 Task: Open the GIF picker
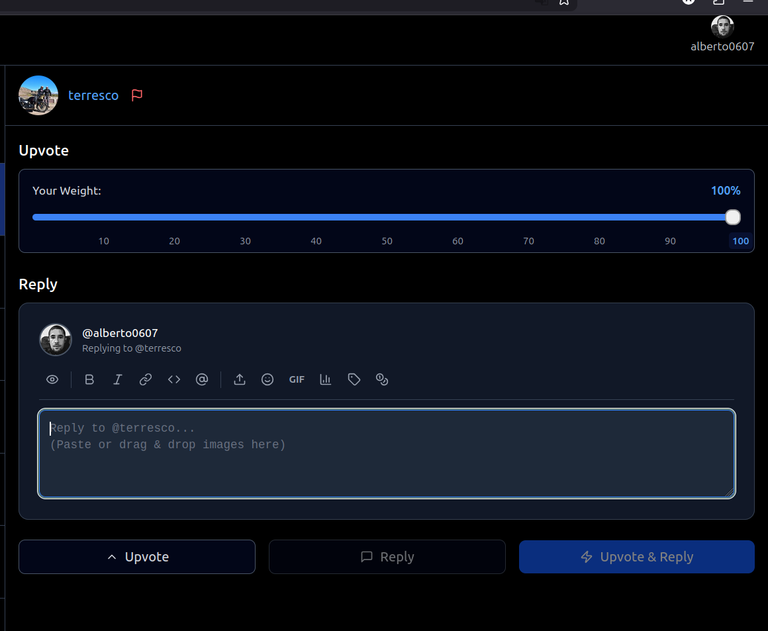(296, 380)
